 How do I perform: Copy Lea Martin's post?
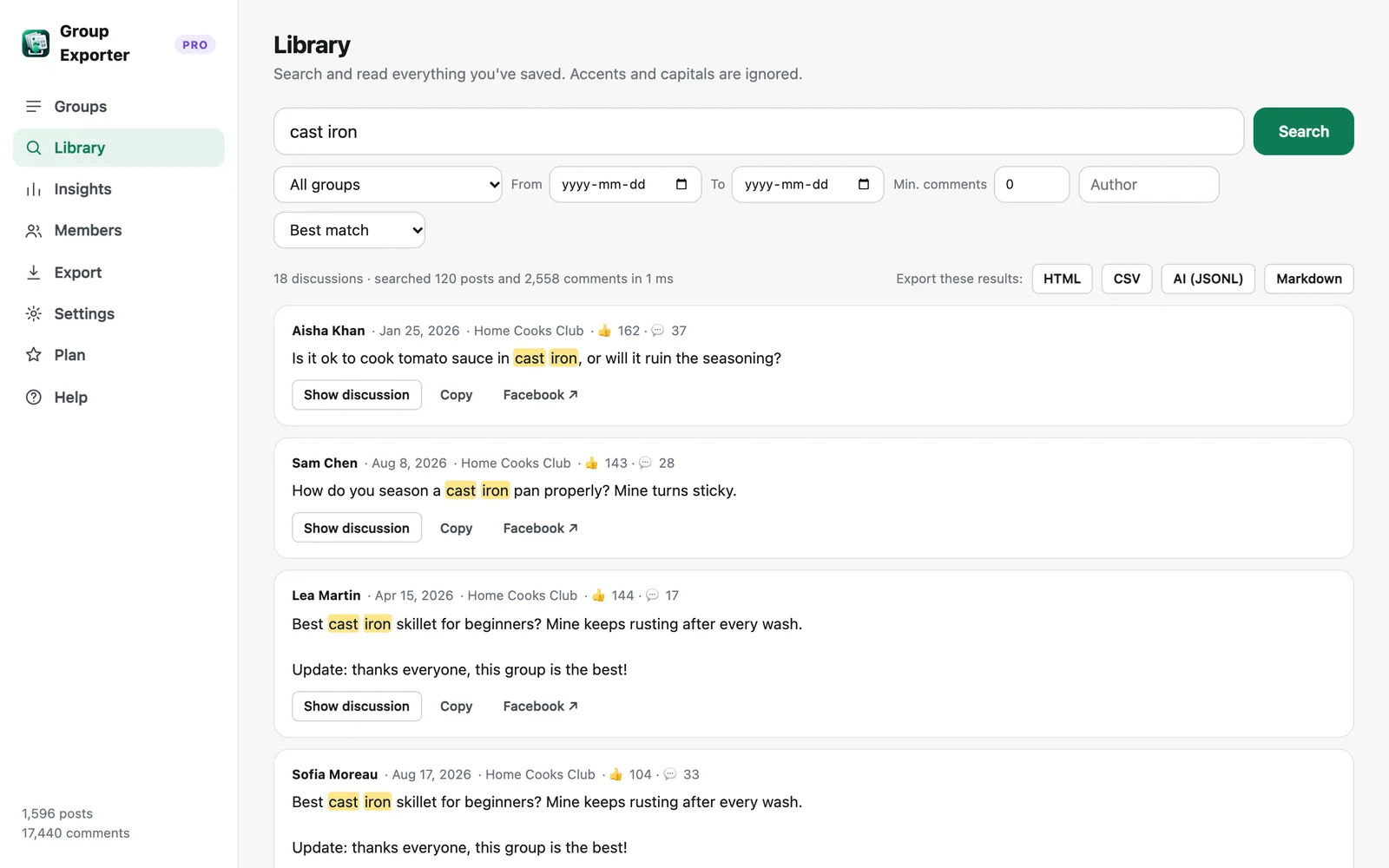coord(456,707)
